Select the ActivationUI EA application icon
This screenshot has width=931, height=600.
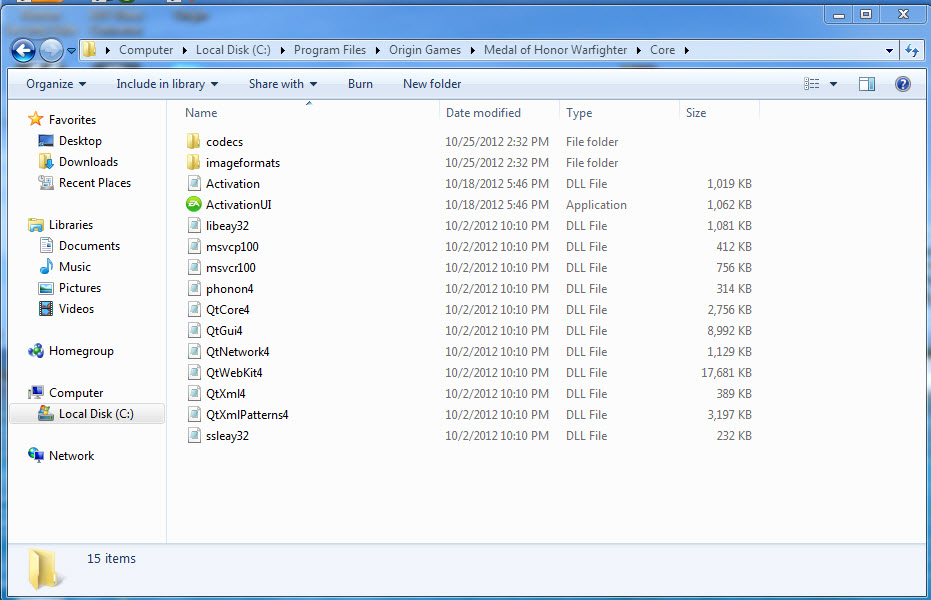[194, 204]
